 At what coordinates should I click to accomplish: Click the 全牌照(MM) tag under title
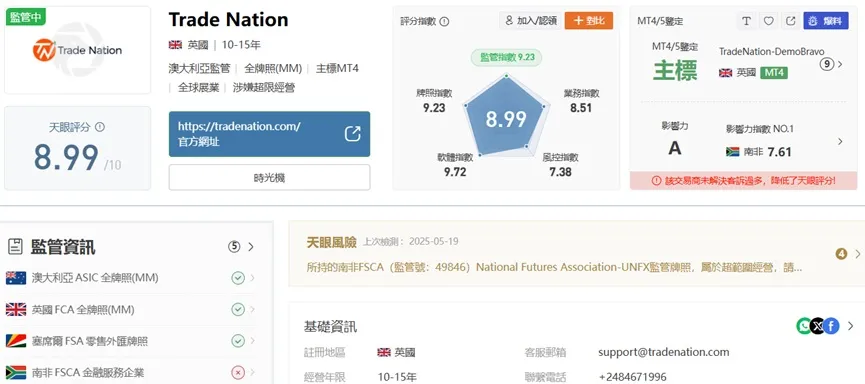[x=273, y=68]
